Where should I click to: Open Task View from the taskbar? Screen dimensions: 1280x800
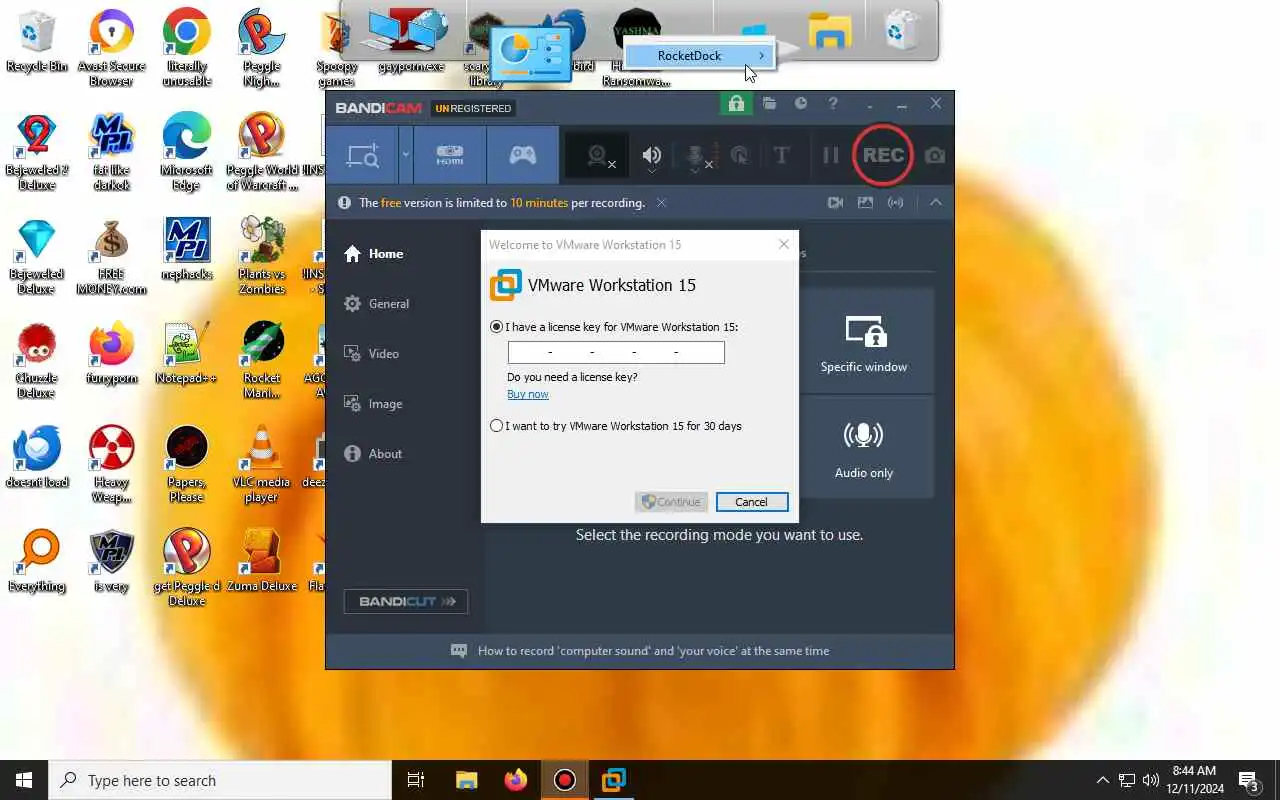pyautogui.click(x=416, y=780)
